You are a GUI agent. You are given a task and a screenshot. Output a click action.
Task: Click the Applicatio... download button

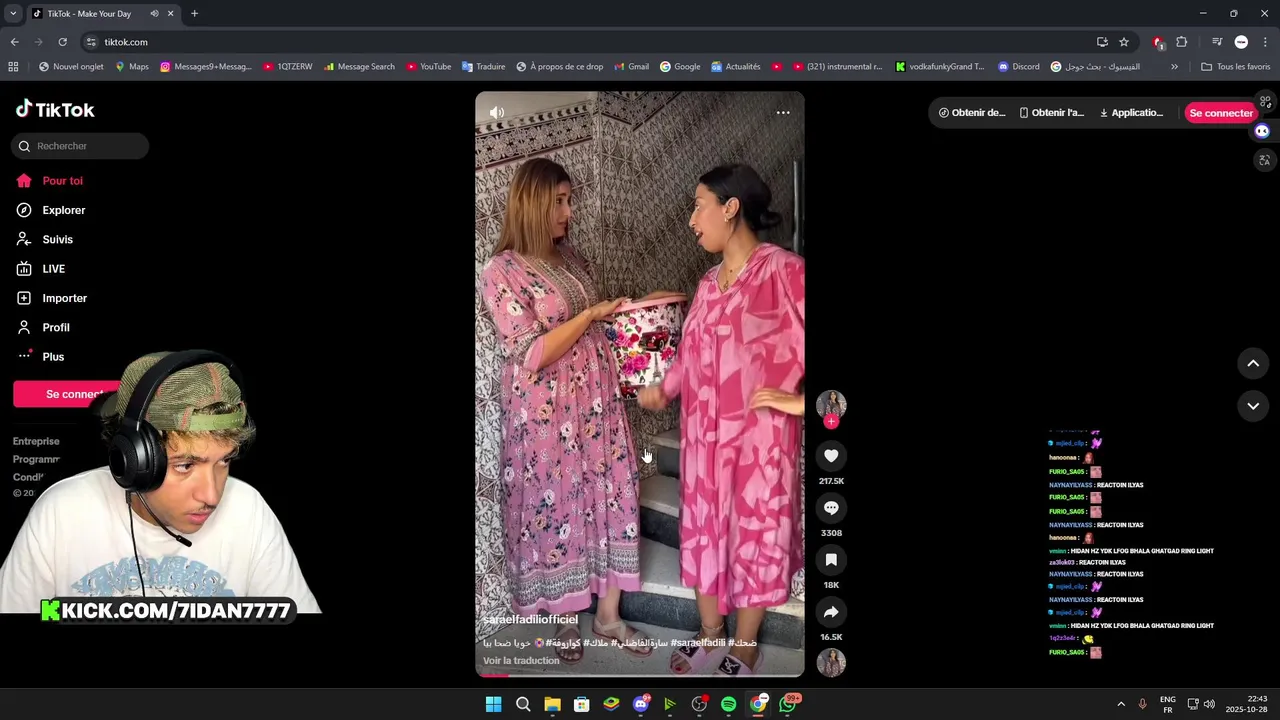tap(1132, 113)
